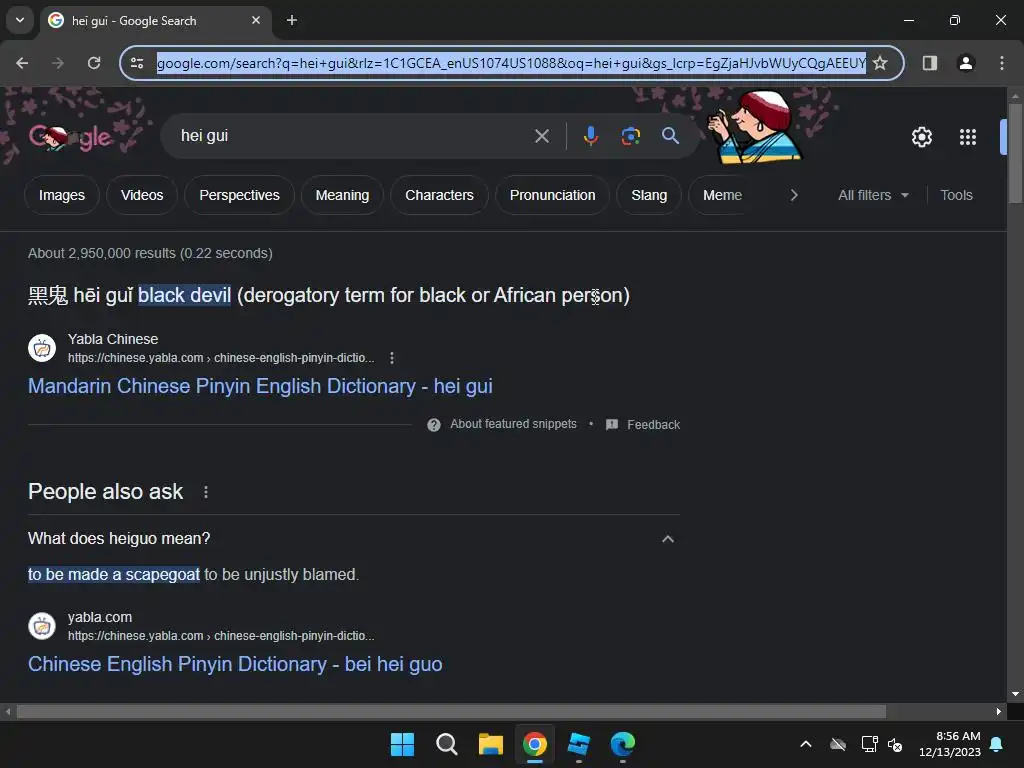Open File Explorer from taskbar
1024x768 pixels.
(490, 744)
